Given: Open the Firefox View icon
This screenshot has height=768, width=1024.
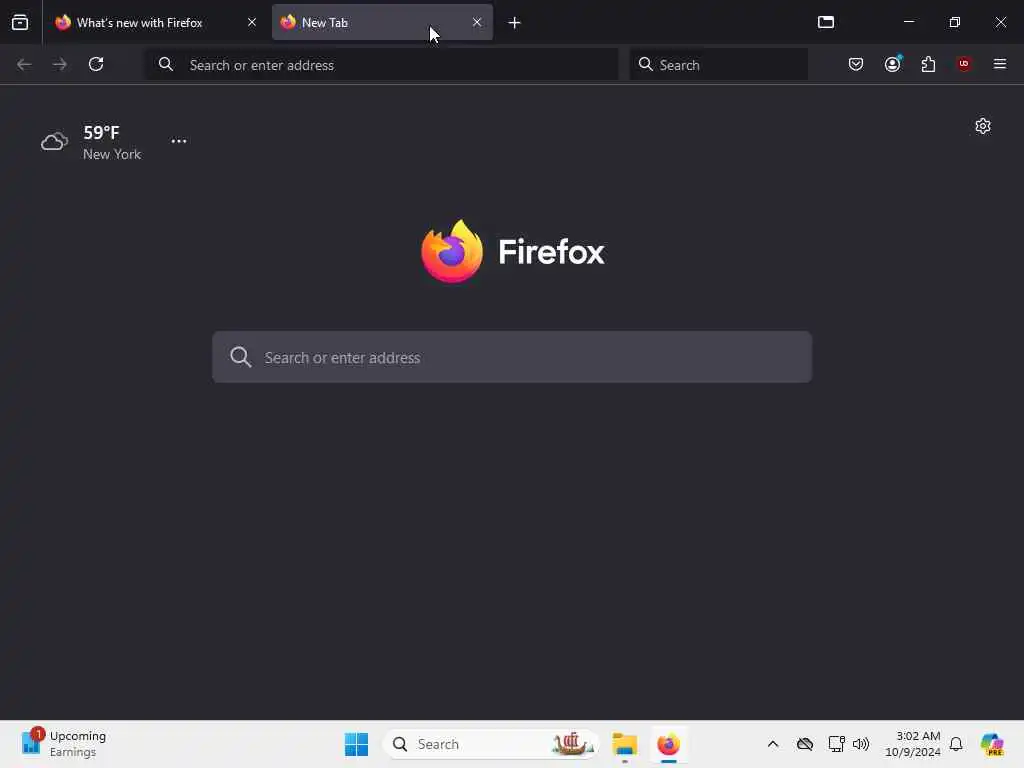Looking at the screenshot, I should point(20,22).
